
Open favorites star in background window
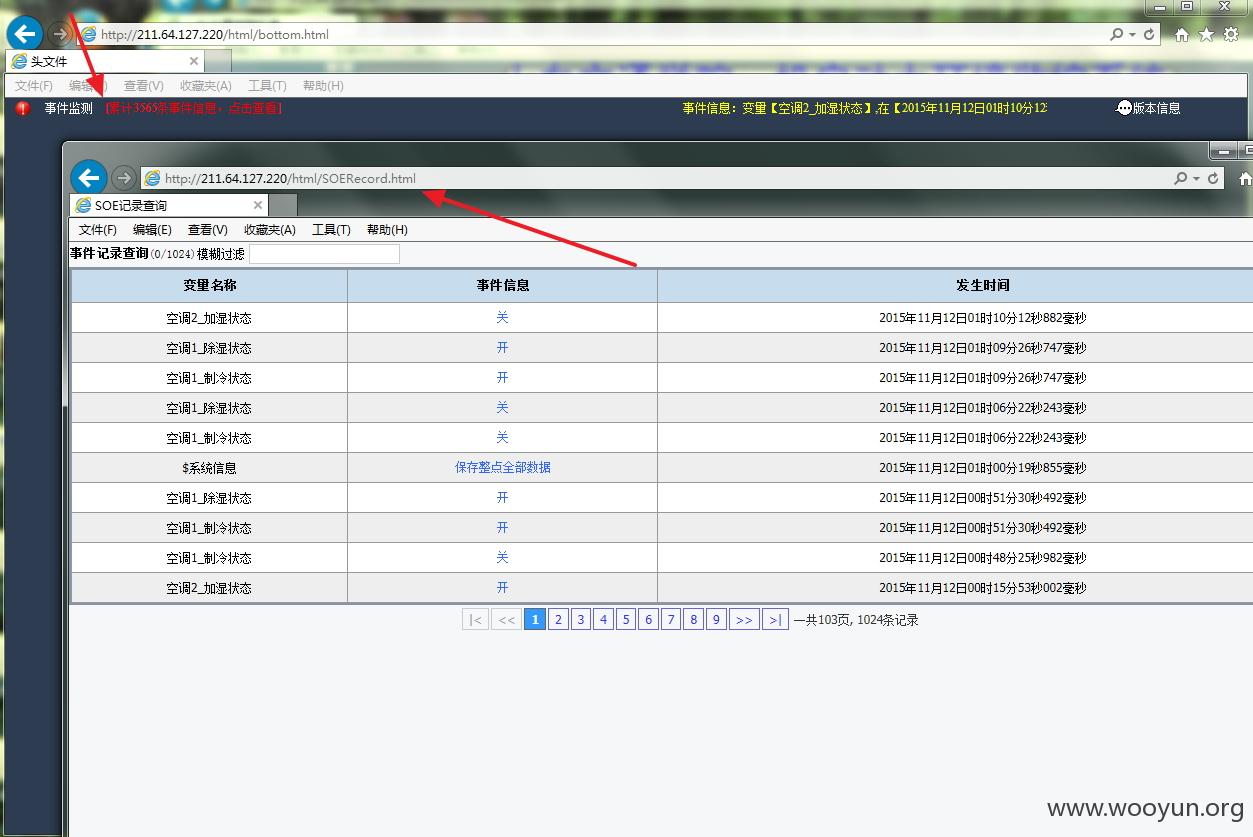1206,34
